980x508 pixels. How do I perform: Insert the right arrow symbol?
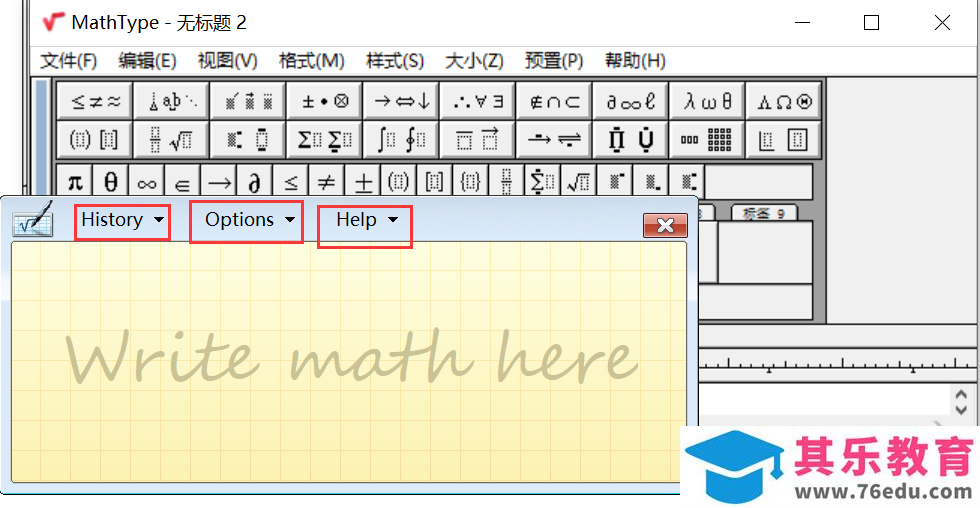(x=219, y=182)
